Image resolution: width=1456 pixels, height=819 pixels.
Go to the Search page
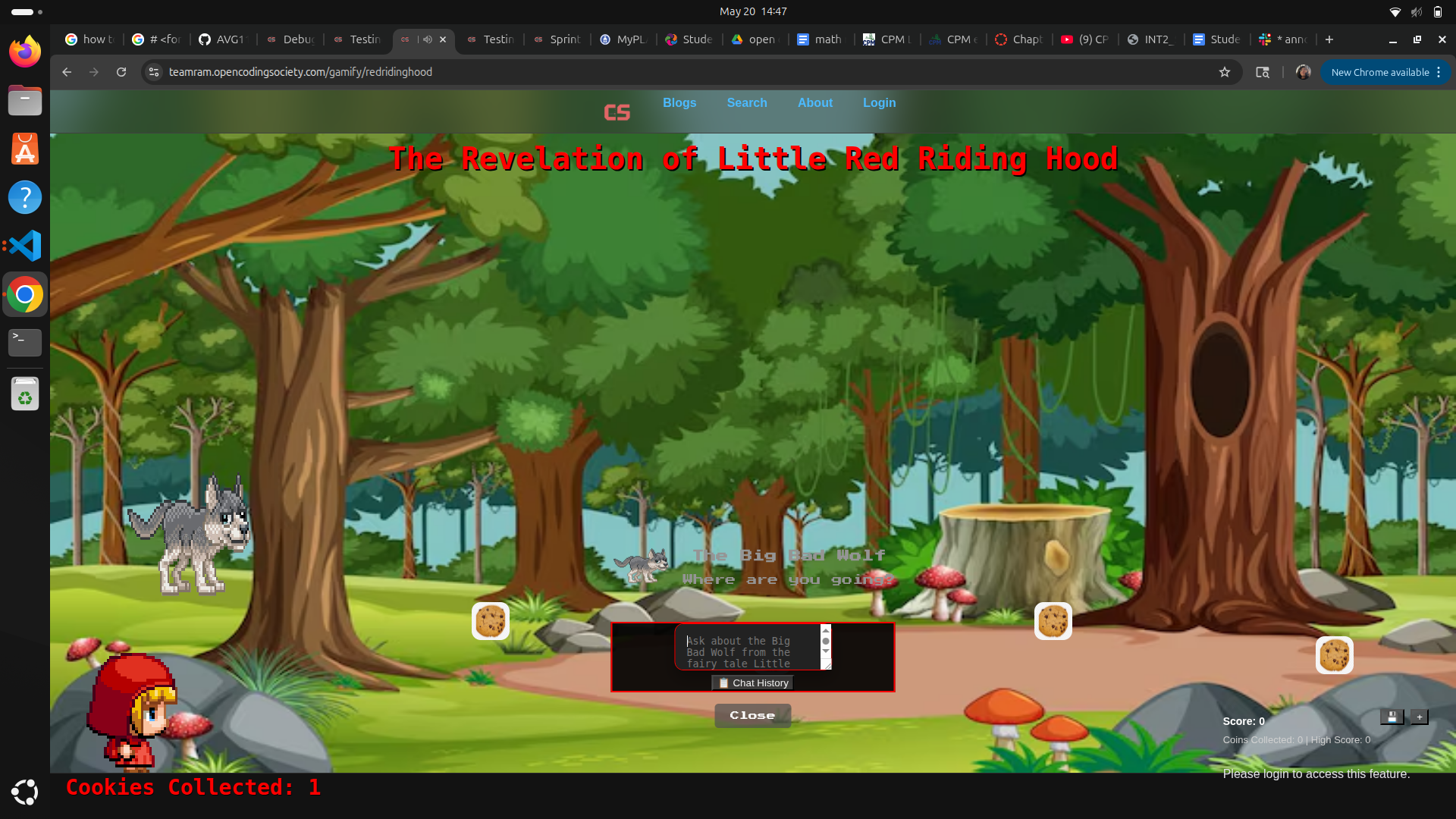point(747,102)
